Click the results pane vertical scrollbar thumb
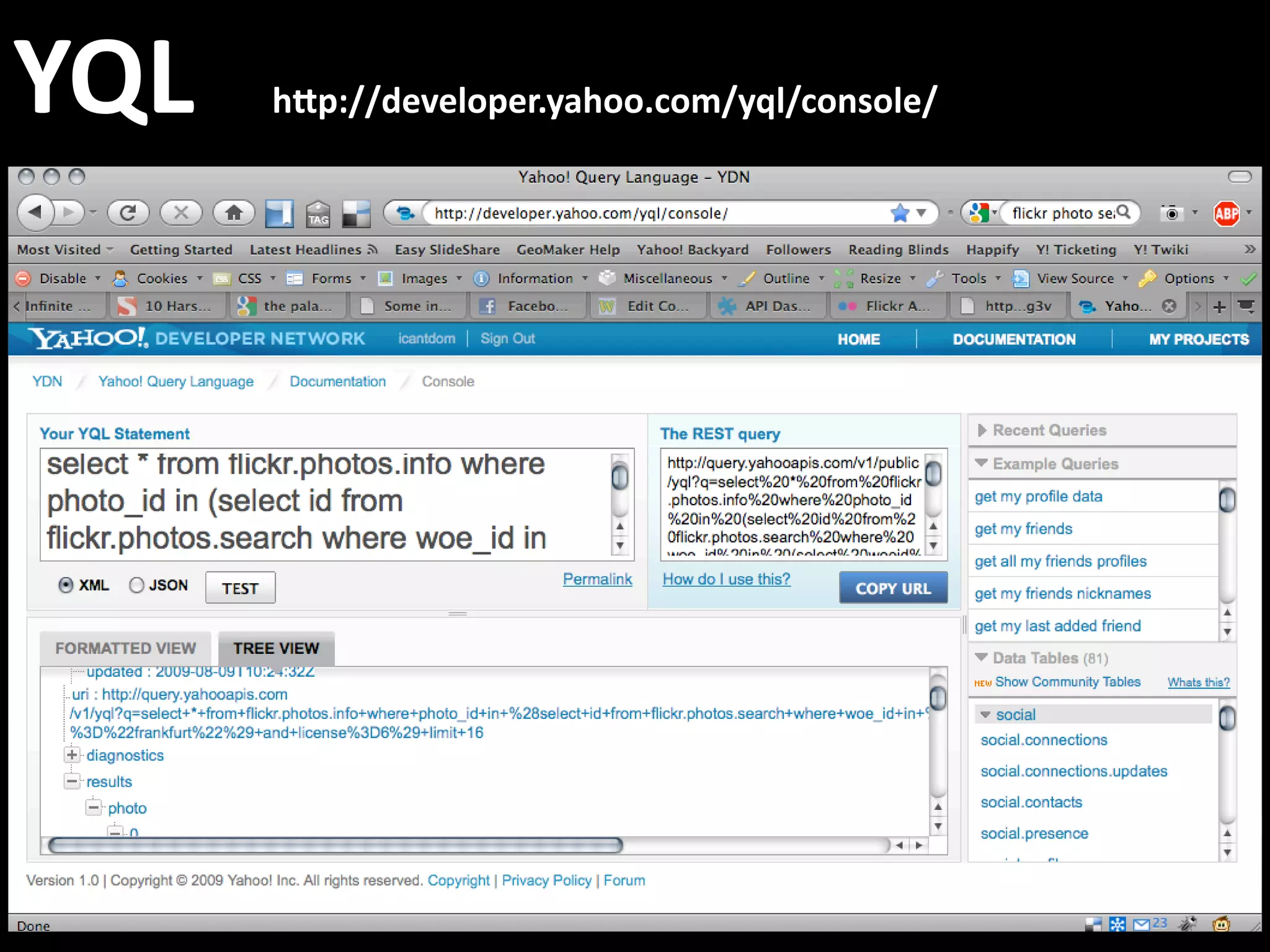Viewport: 1270px width, 952px height. (x=938, y=699)
